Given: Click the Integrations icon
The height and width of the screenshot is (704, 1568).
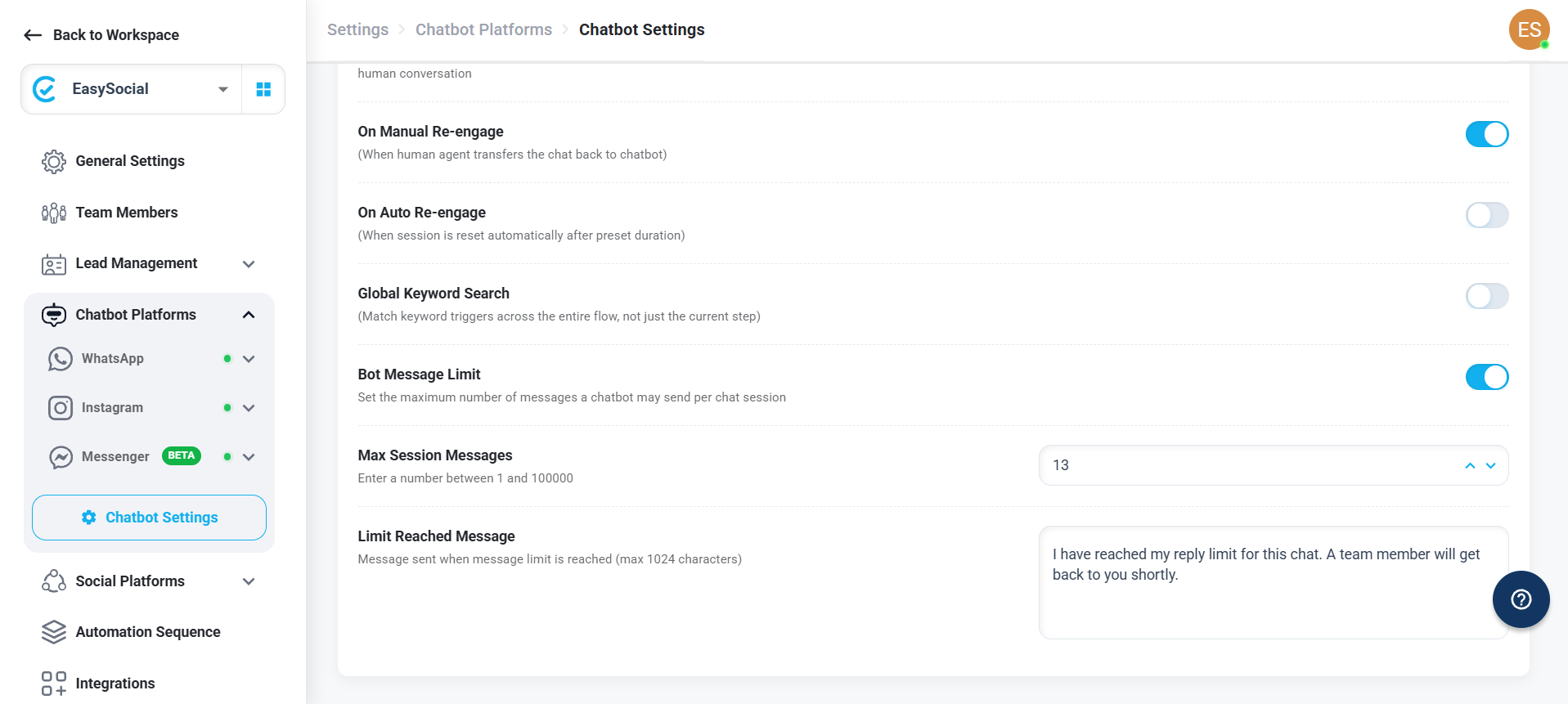Looking at the screenshot, I should coord(54,684).
